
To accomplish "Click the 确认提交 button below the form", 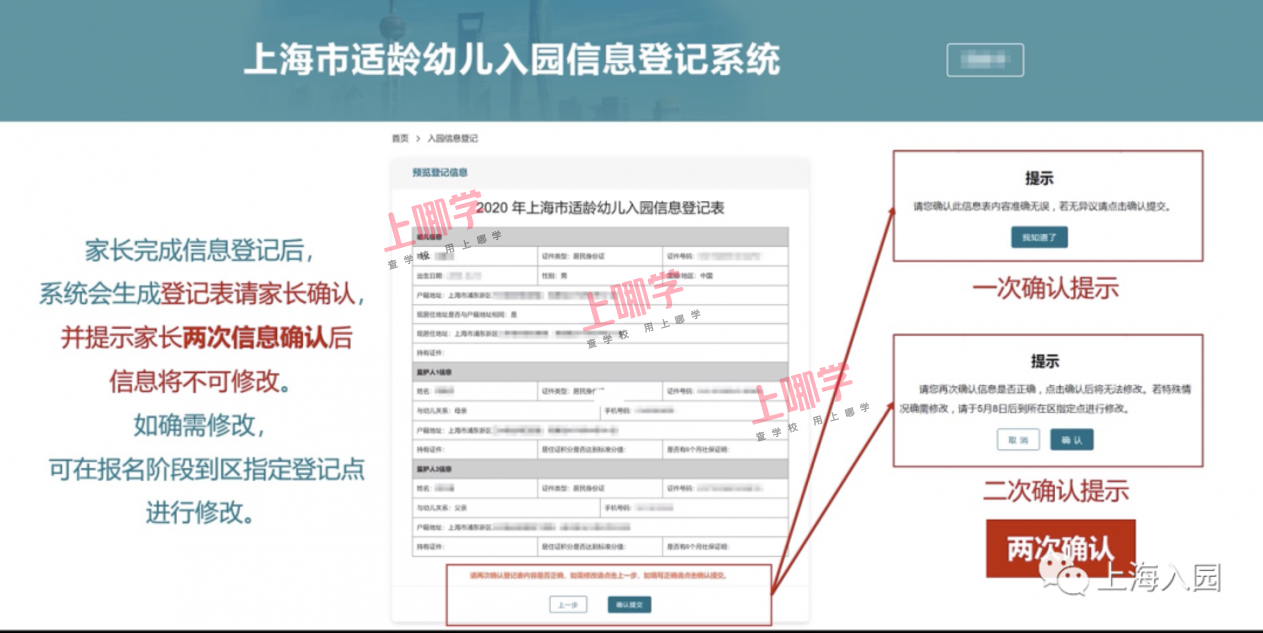I will tap(630, 604).
